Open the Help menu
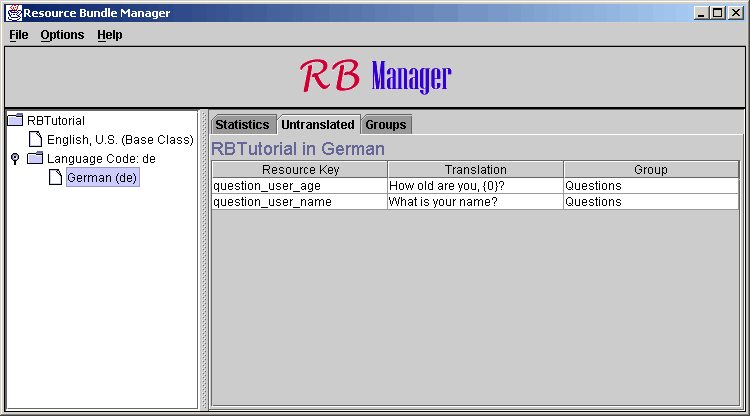750x416 pixels. [x=109, y=35]
